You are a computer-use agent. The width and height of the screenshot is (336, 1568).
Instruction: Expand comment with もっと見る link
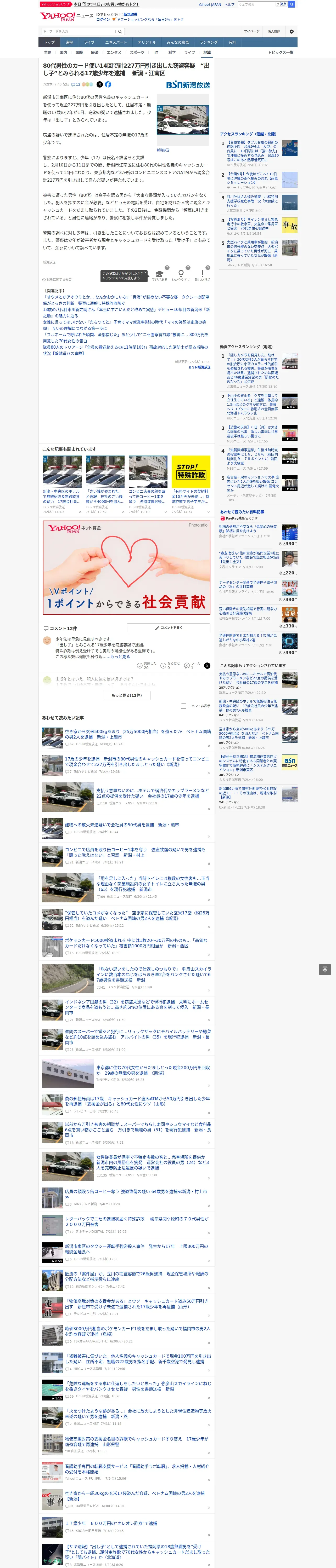pos(120,657)
